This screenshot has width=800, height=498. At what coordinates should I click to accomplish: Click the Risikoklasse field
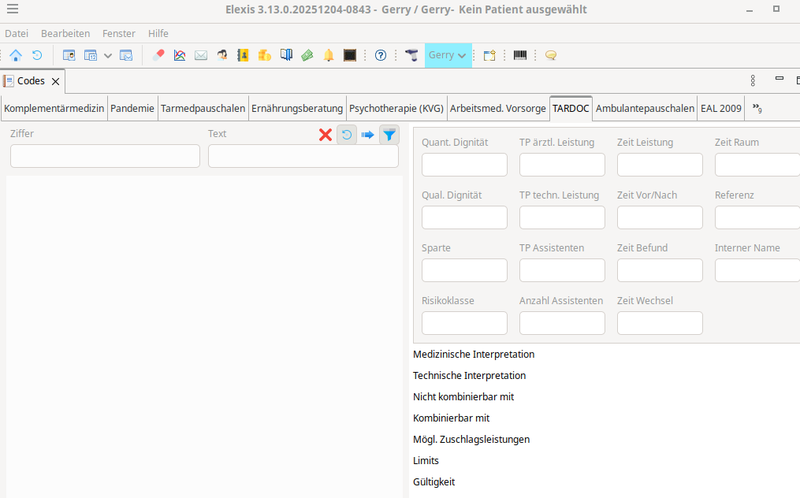[464, 323]
